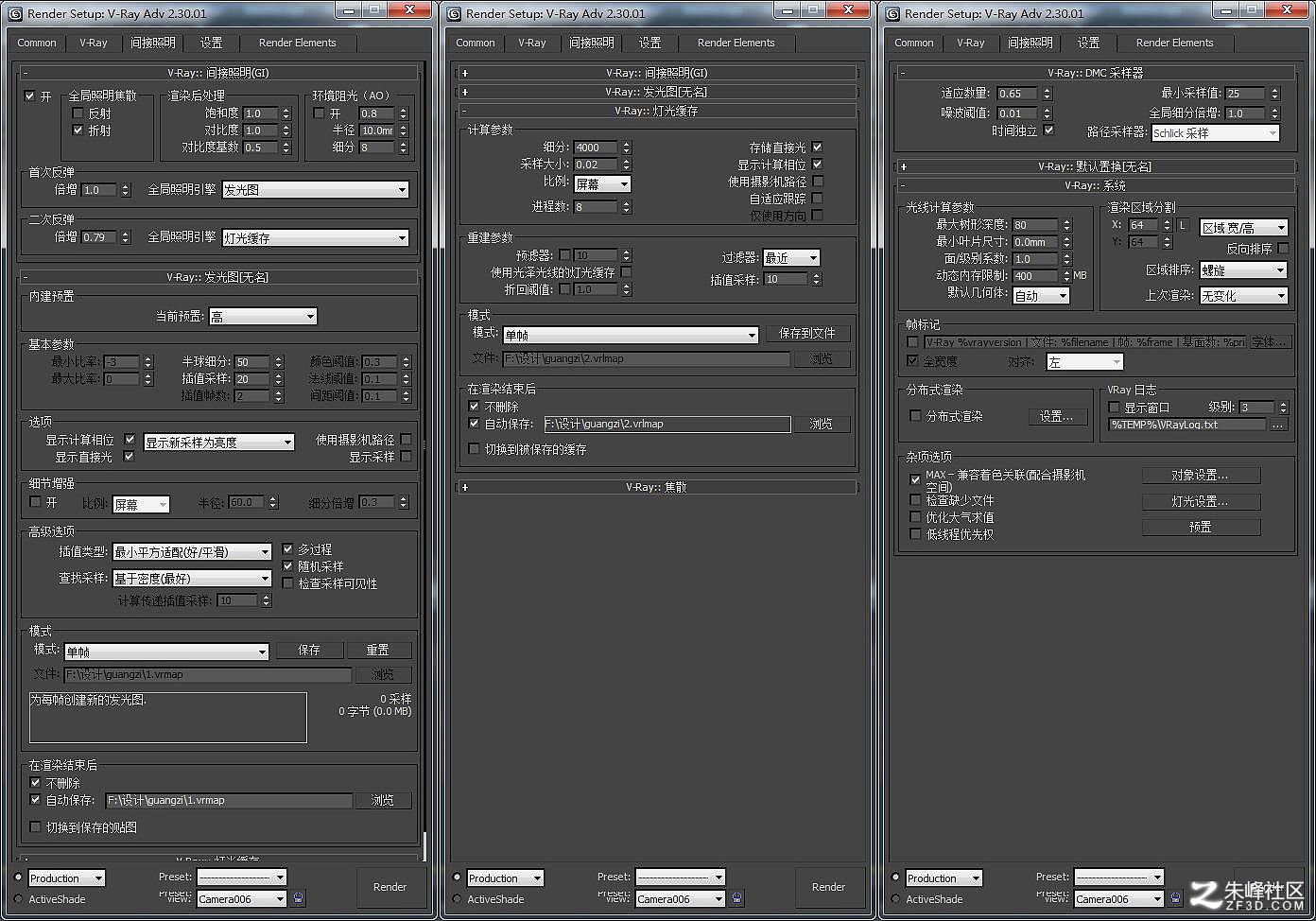The image size is (1316, 921).
Task: Click the lock view icon in middle window
Action: [737, 898]
